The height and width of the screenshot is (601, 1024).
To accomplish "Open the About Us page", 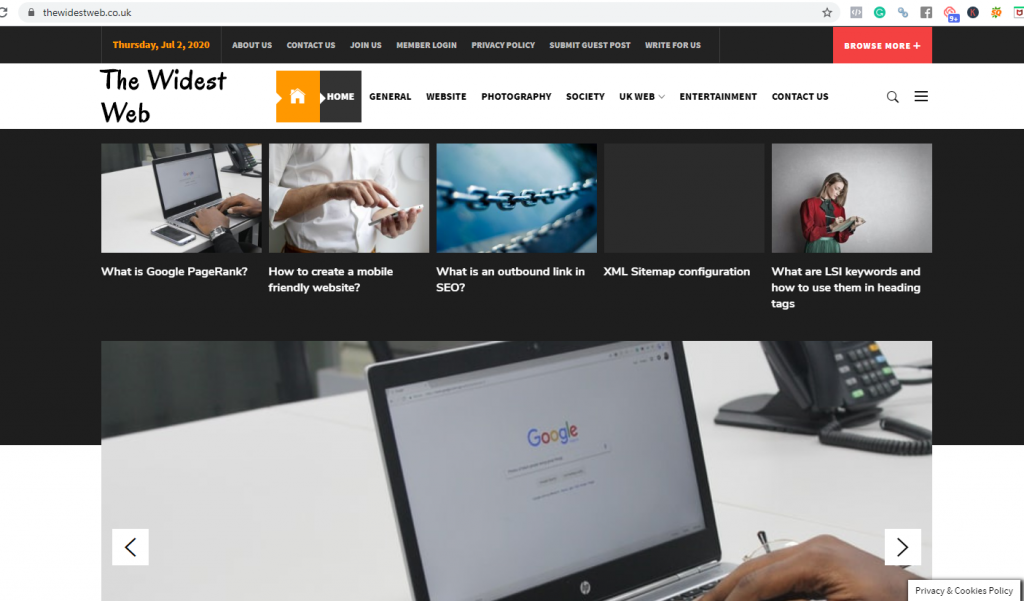I will click(251, 45).
